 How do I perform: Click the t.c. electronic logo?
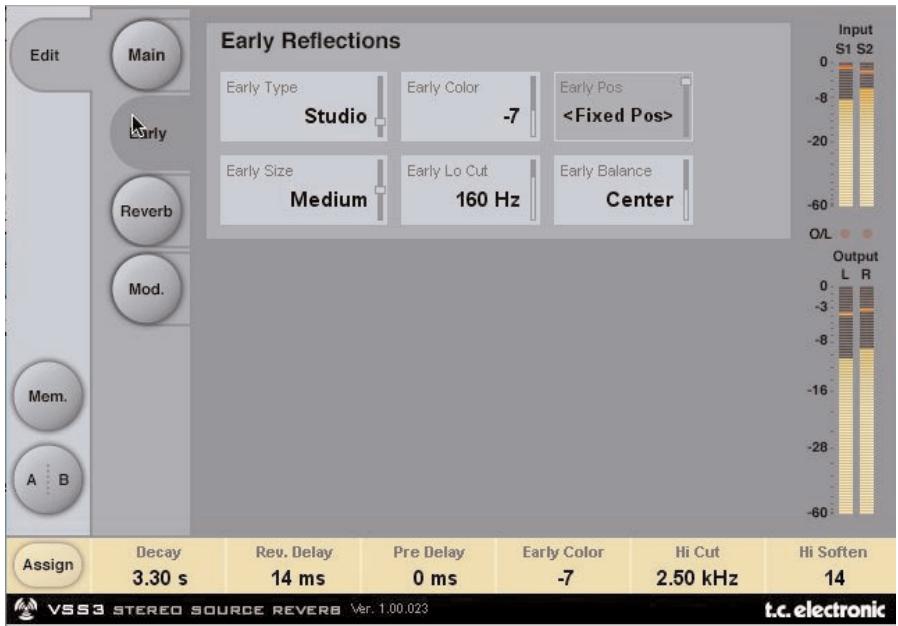click(x=823, y=610)
